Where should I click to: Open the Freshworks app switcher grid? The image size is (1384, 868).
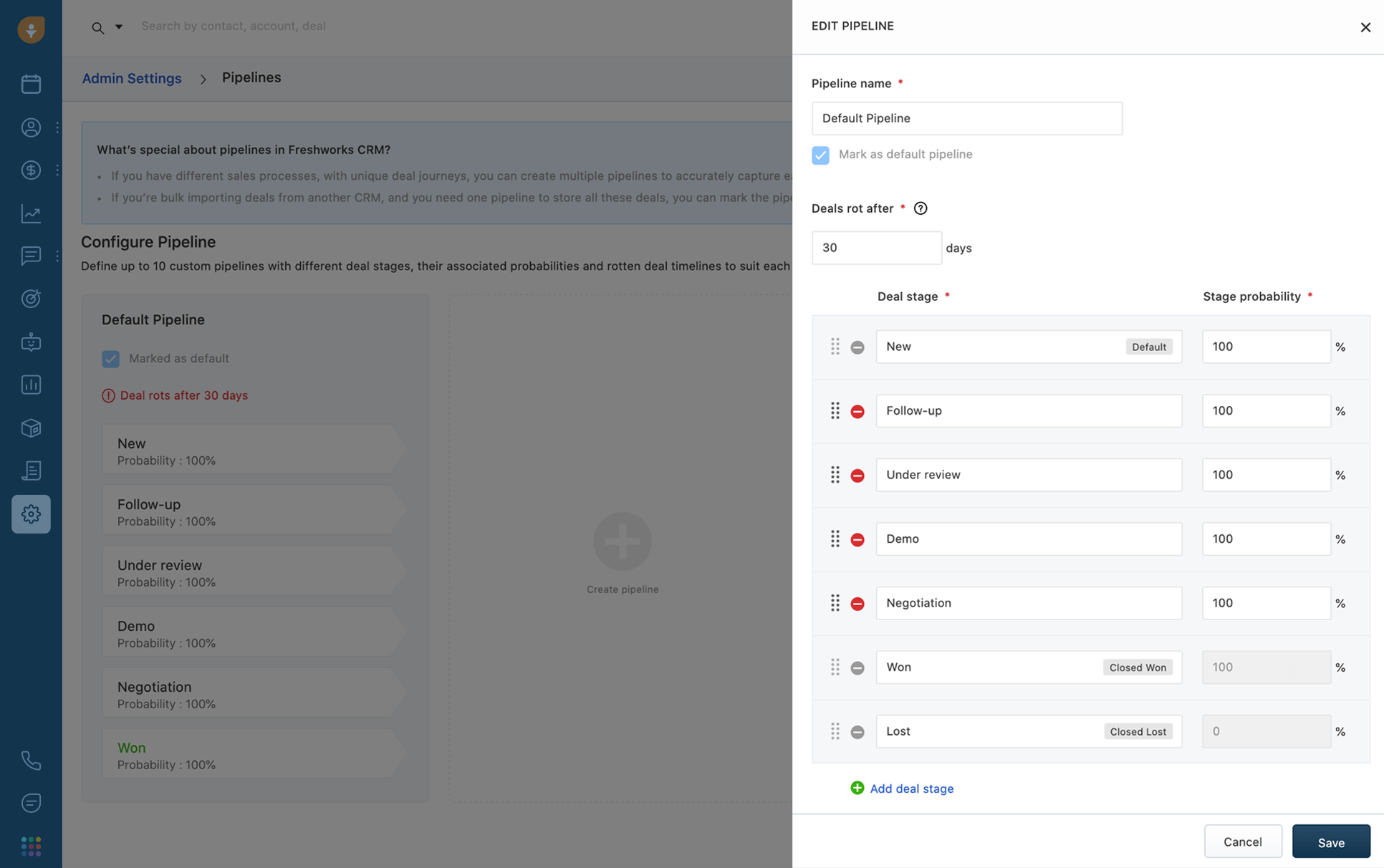pos(31,846)
